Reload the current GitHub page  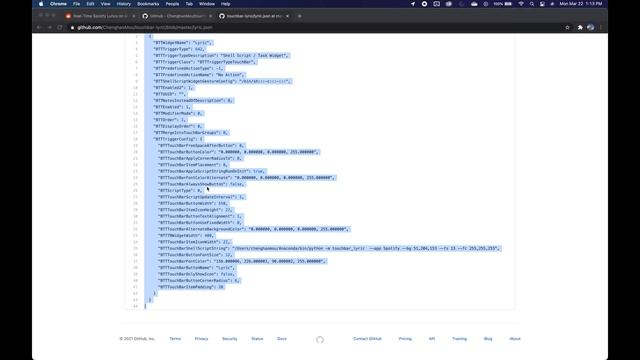60,27
